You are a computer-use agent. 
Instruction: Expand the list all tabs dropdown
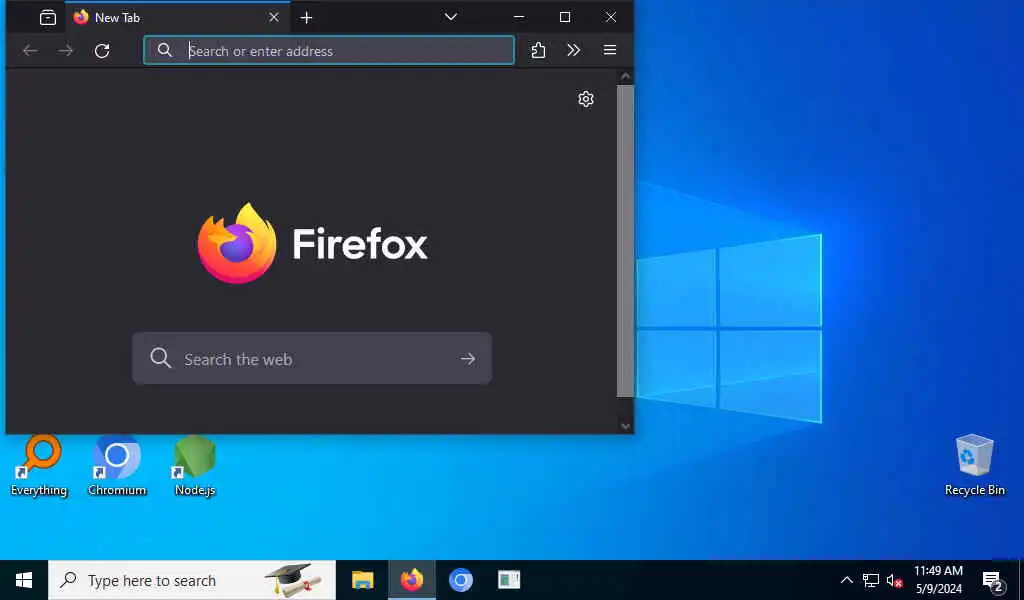click(451, 17)
